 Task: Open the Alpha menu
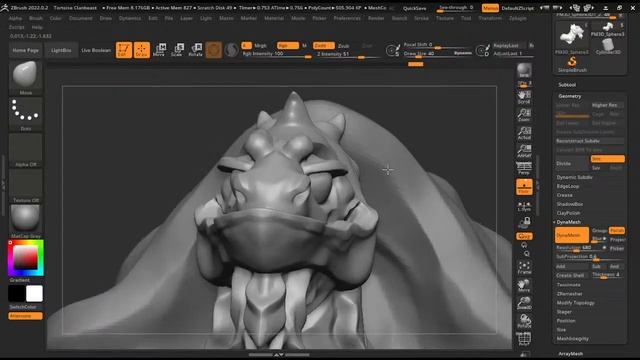click(x=15, y=18)
